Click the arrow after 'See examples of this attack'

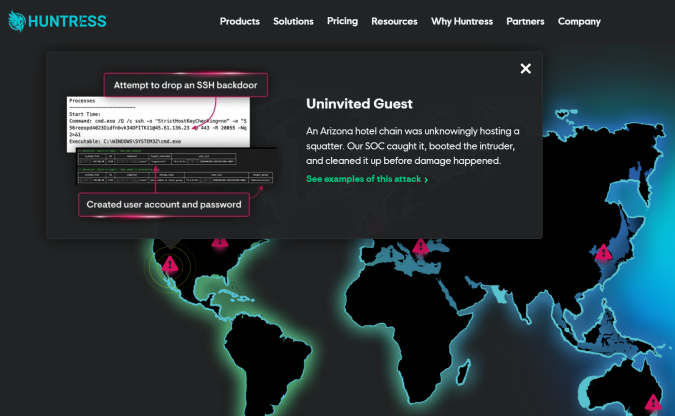point(427,180)
